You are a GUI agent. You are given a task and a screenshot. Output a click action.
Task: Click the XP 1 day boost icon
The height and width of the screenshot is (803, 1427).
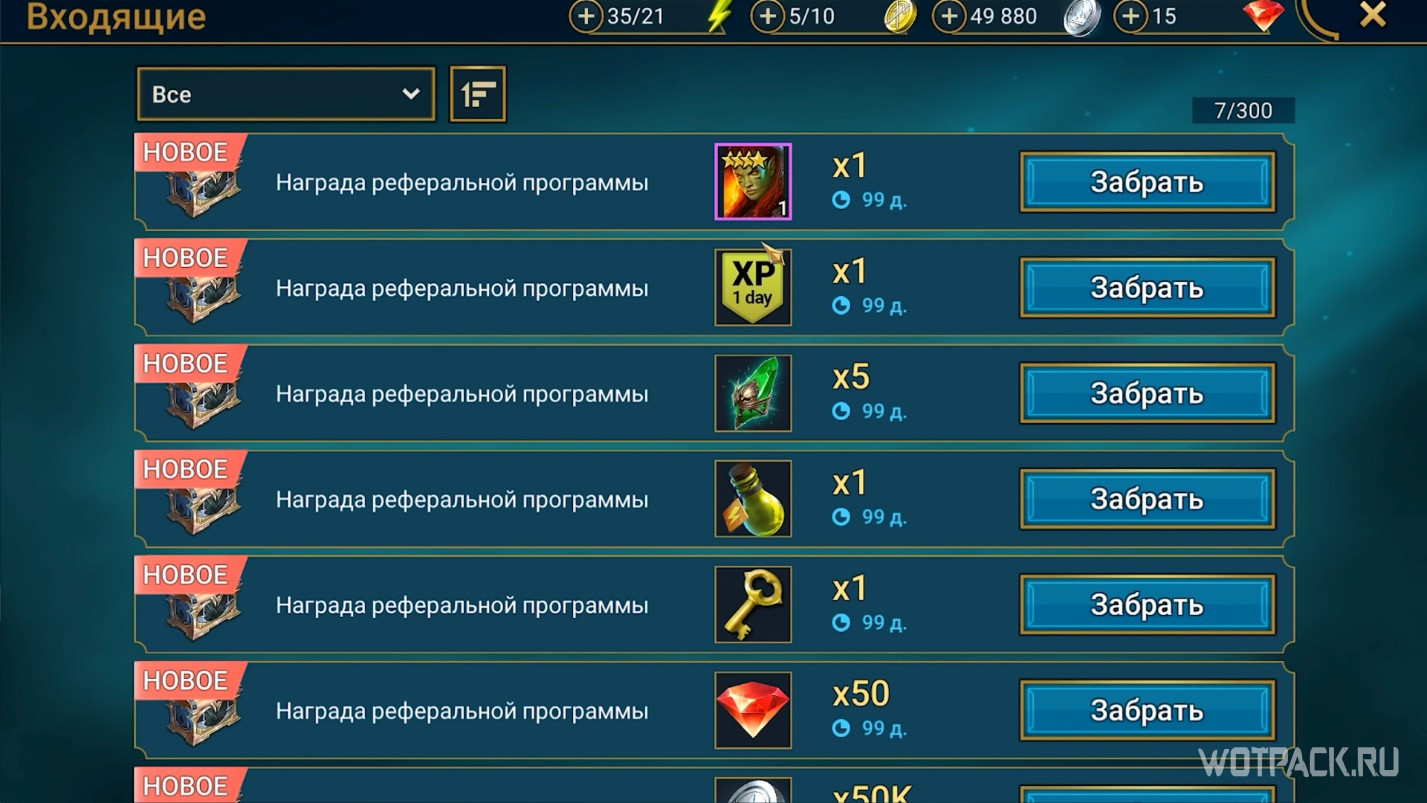click(x=753, y=287)
